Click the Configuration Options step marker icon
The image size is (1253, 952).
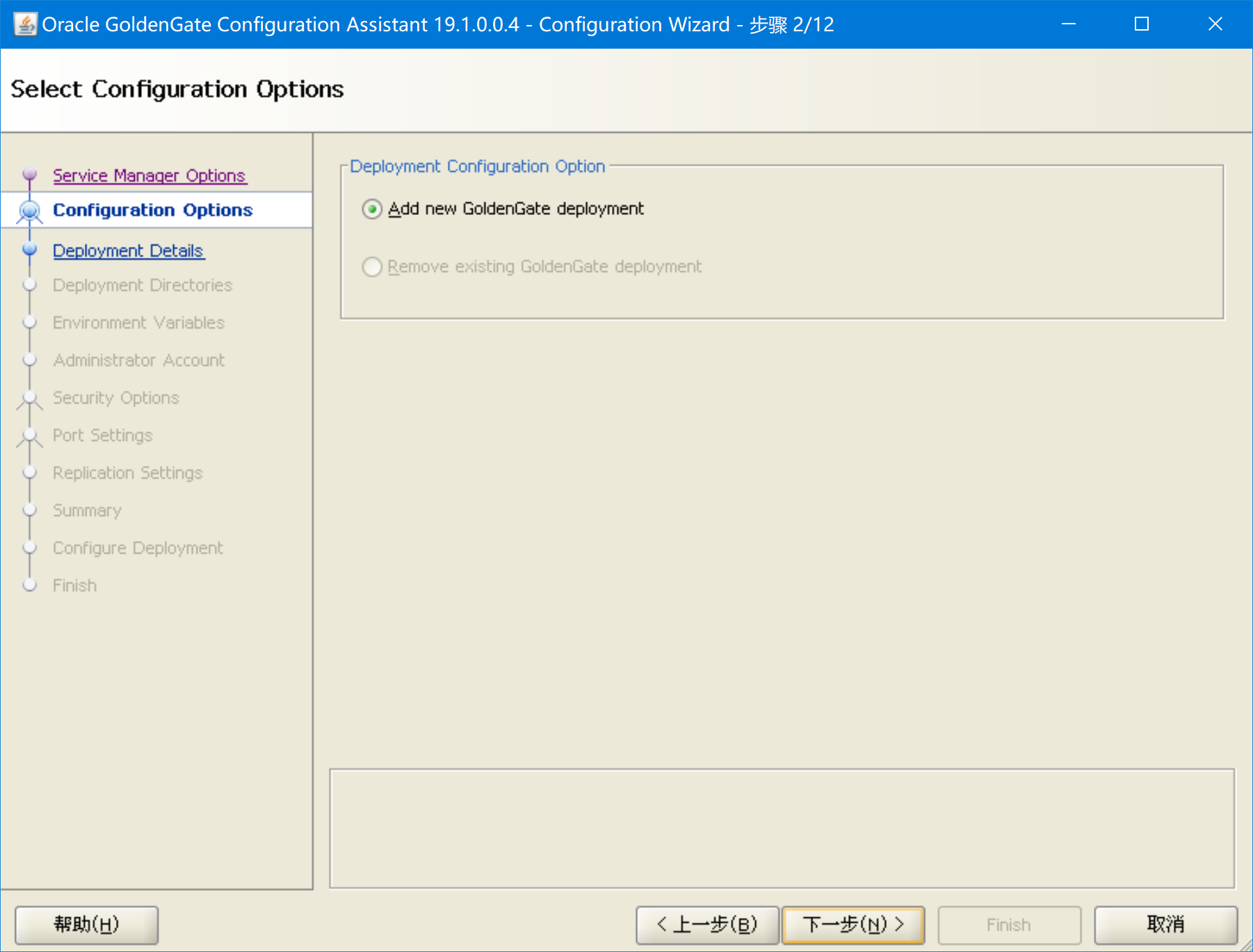pyautogui.click(x=30, y=211)
